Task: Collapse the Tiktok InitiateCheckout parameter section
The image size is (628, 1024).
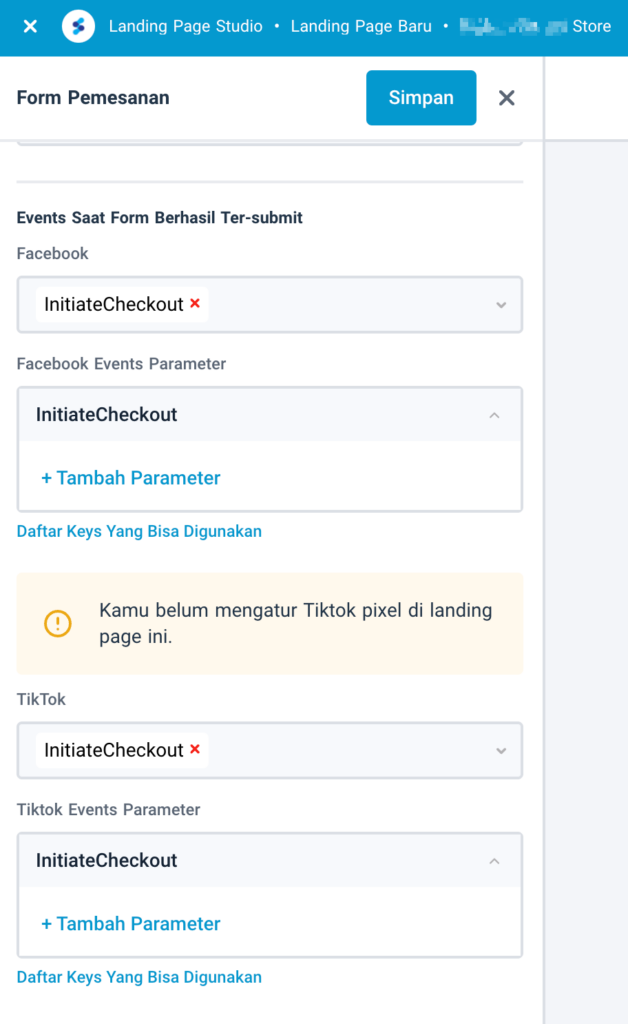Action: [494, 860]
